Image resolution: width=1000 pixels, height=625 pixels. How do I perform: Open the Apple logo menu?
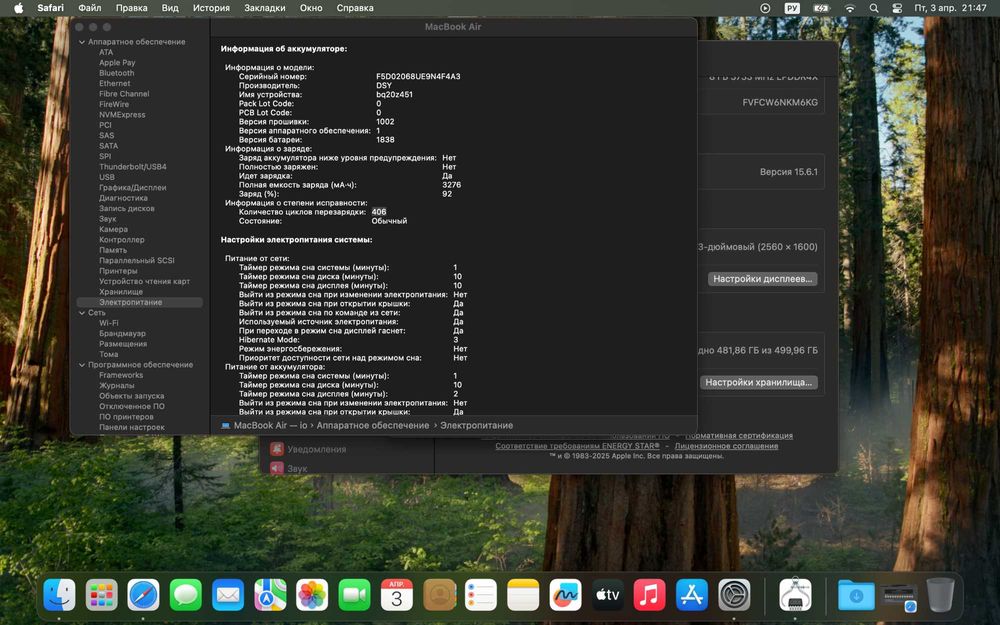tap(18, 8)
